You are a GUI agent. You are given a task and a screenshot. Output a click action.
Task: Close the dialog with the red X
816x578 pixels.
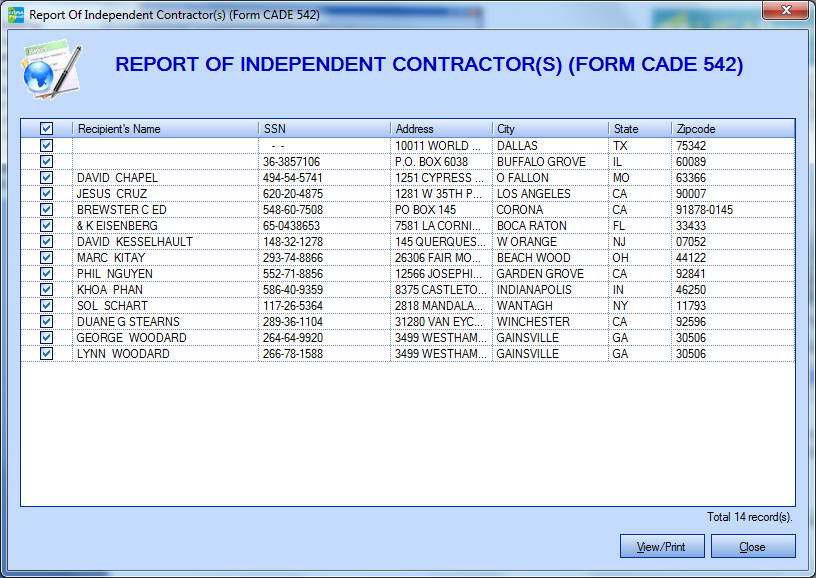[x=784, y=11]
